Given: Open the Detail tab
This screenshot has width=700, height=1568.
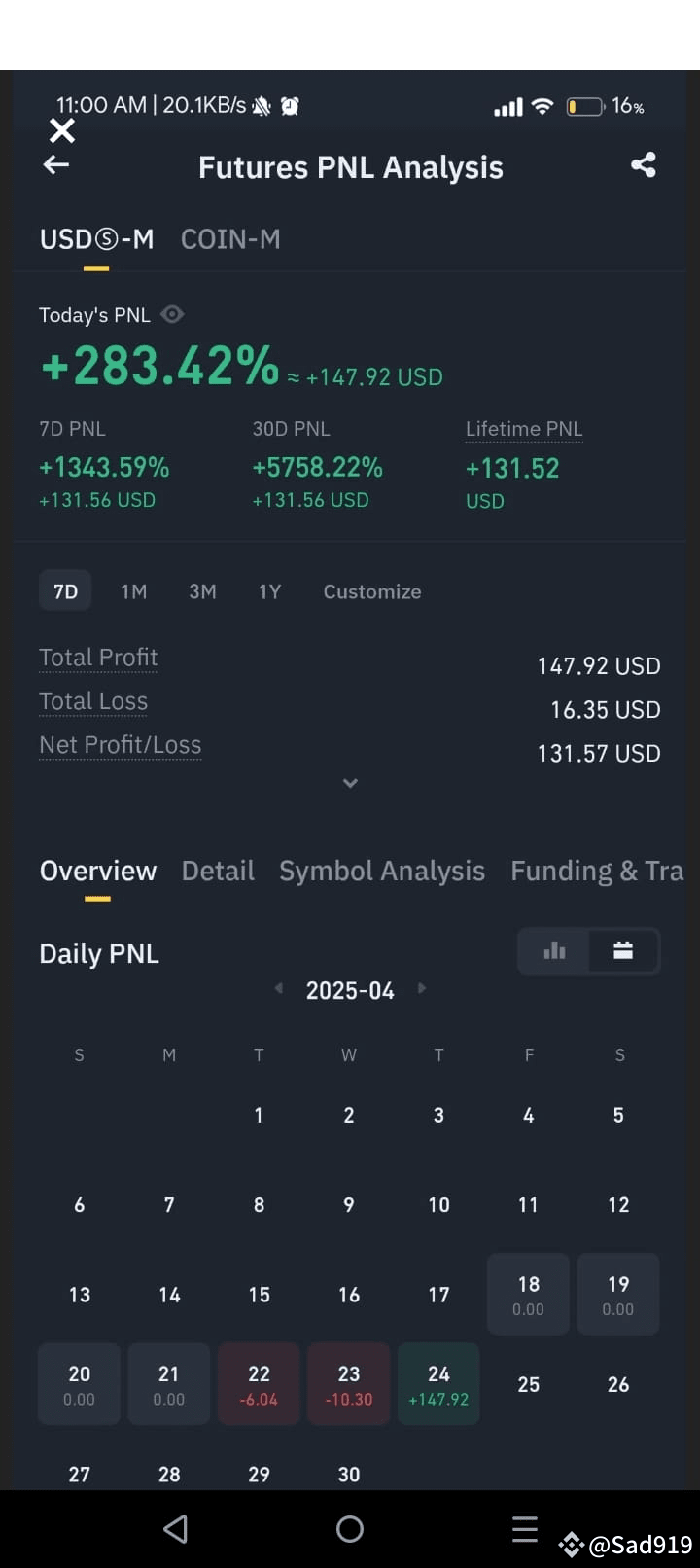Looking at the screenshot, I should pos(218,871).
